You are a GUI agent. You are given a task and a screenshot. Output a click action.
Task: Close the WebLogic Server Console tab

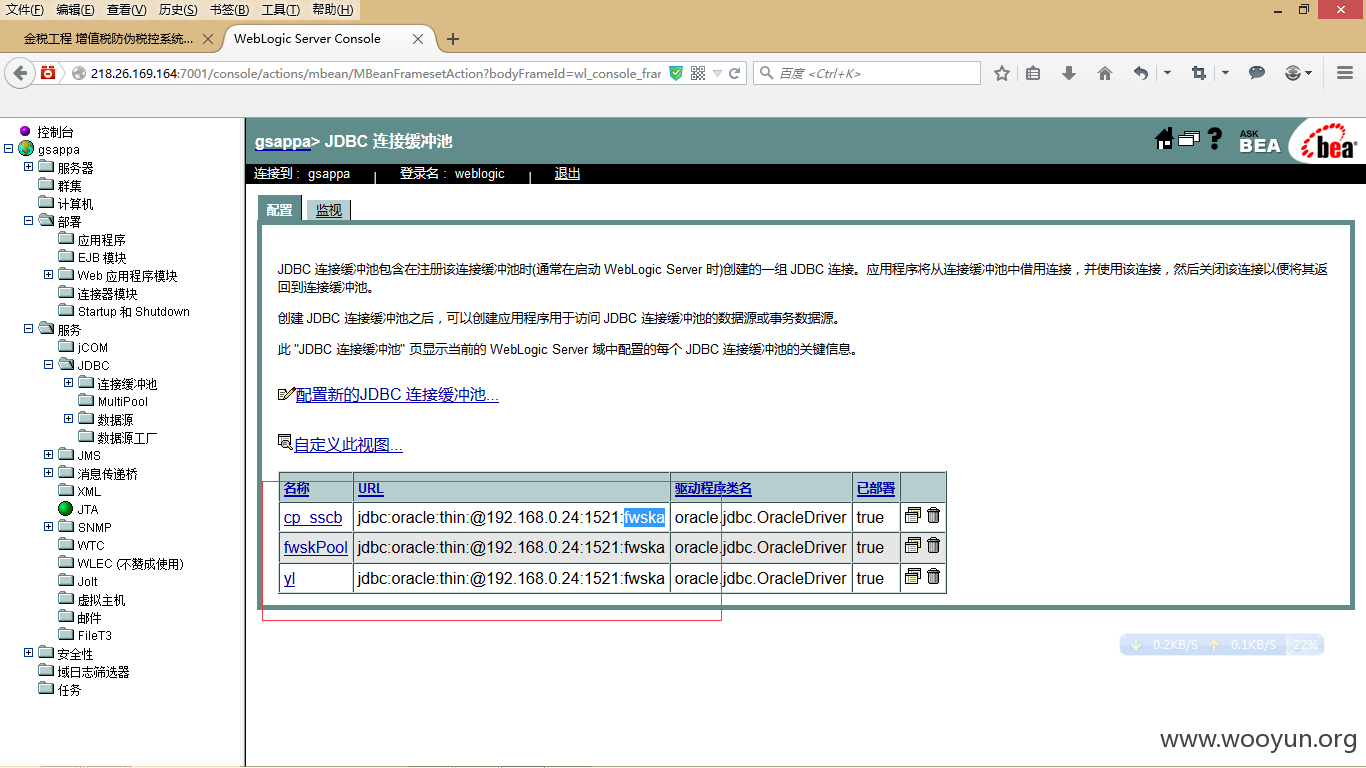point(419,39)
